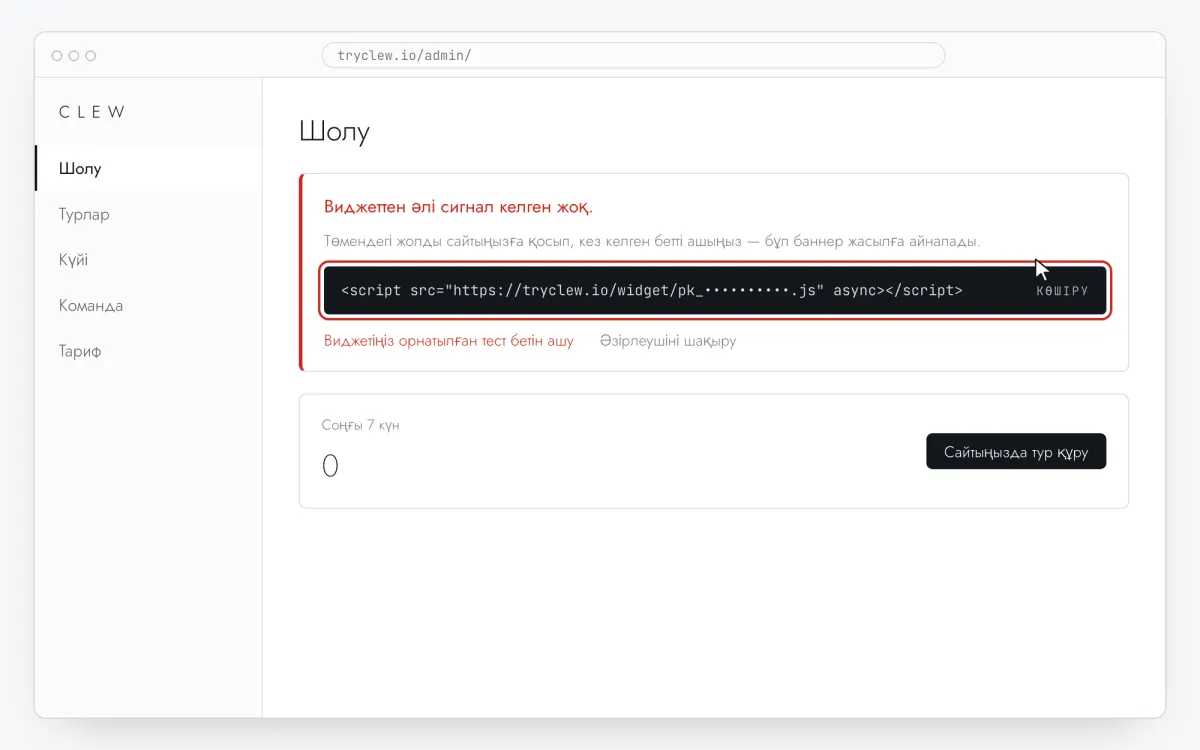
Task: Click the middle browser window circle
Action: [74, 56]
